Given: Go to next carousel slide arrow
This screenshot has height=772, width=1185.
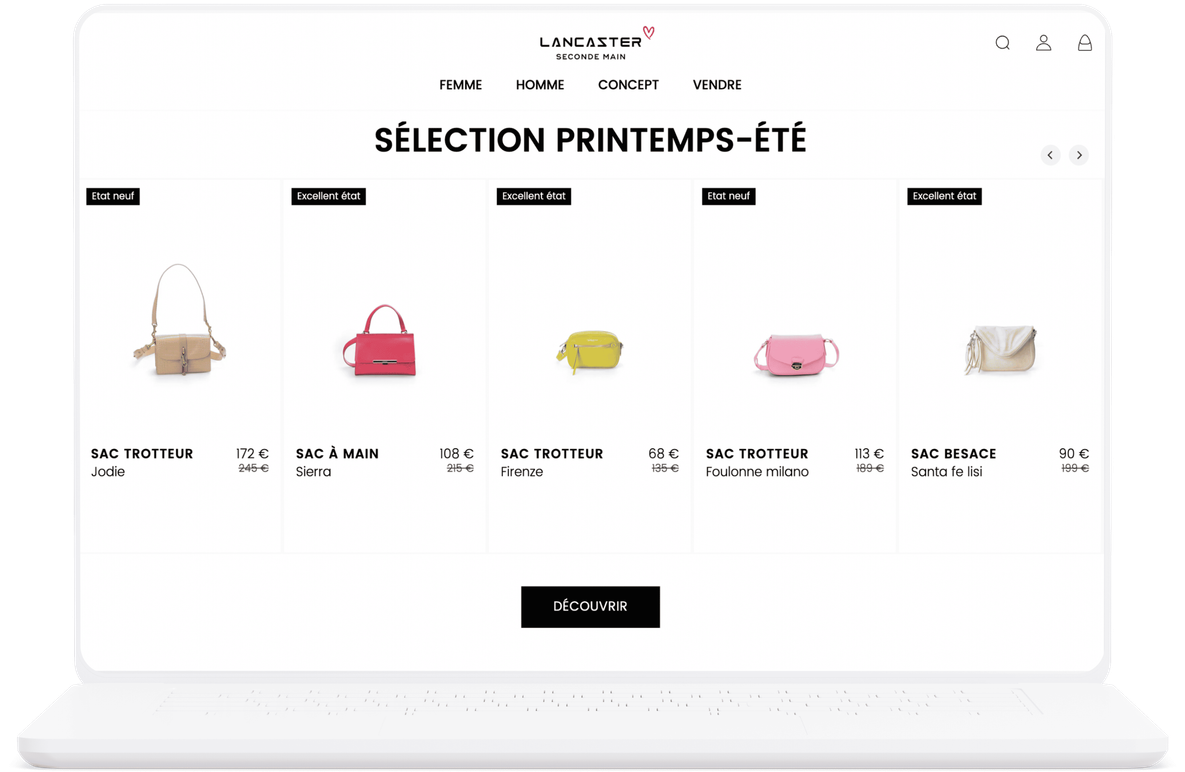Looking at the screenshot, I should click(x=1078, y=155).
